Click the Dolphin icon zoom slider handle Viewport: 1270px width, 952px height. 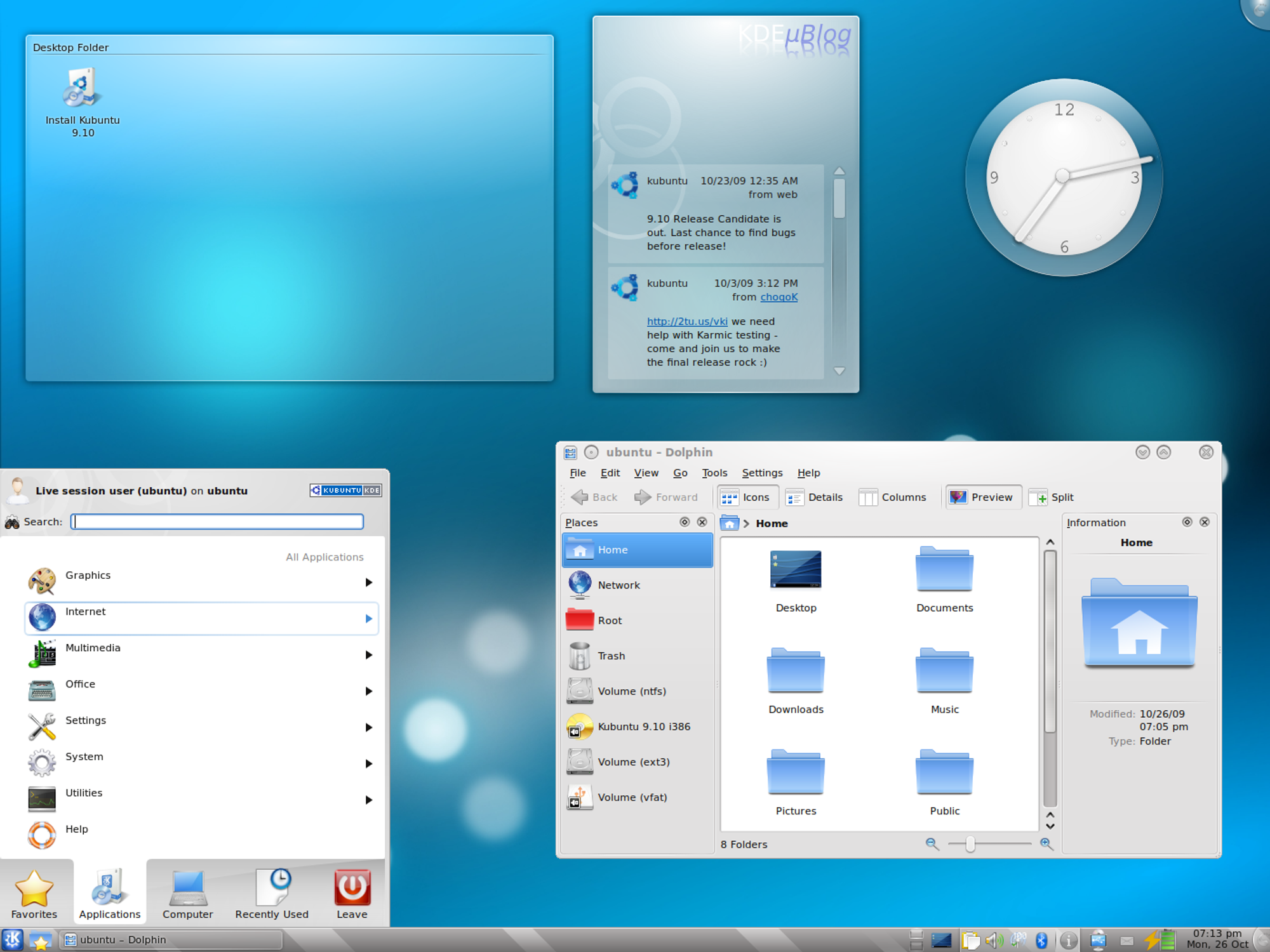click(x=970, y=844)
